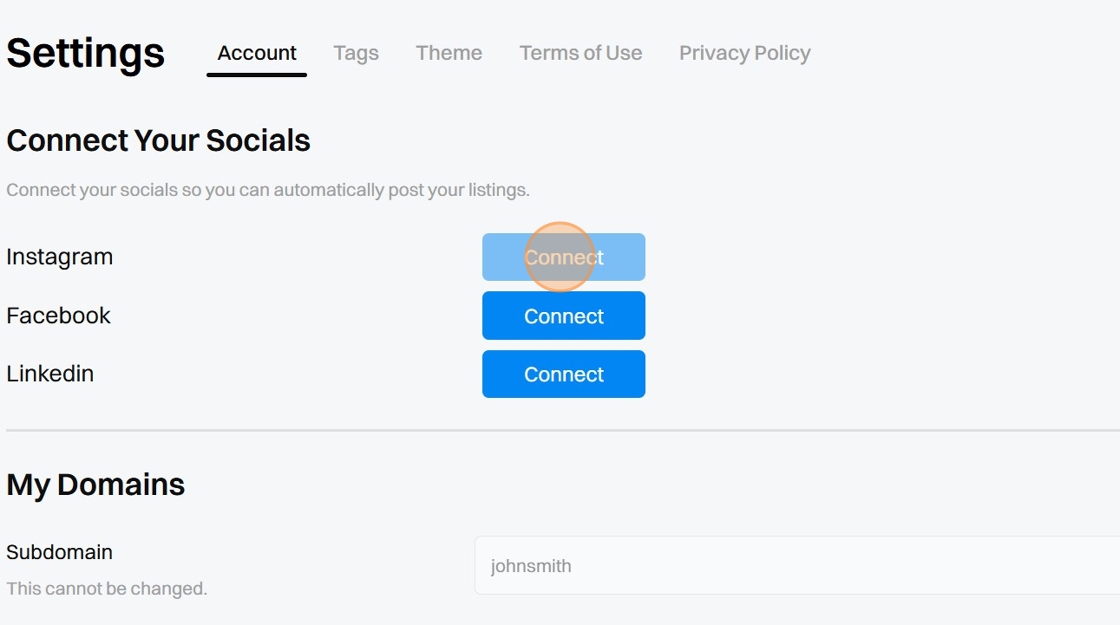This screenshot has width=1120, height=625.
Task: Select the Theme tab
Action: click(449, 53)
